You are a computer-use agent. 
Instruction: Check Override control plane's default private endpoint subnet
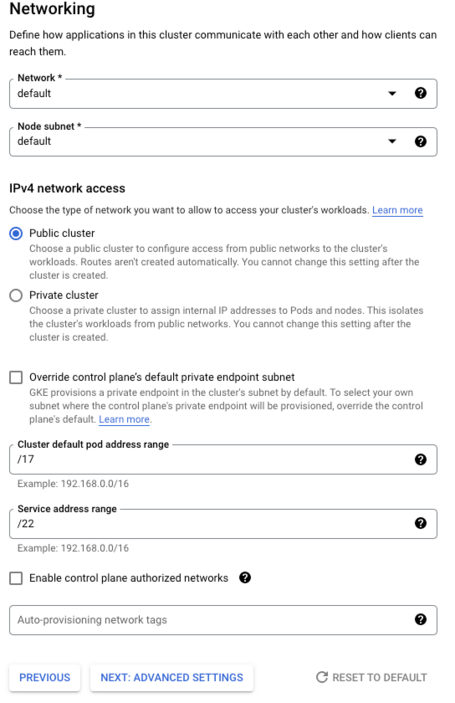click(x=16, y=378)
